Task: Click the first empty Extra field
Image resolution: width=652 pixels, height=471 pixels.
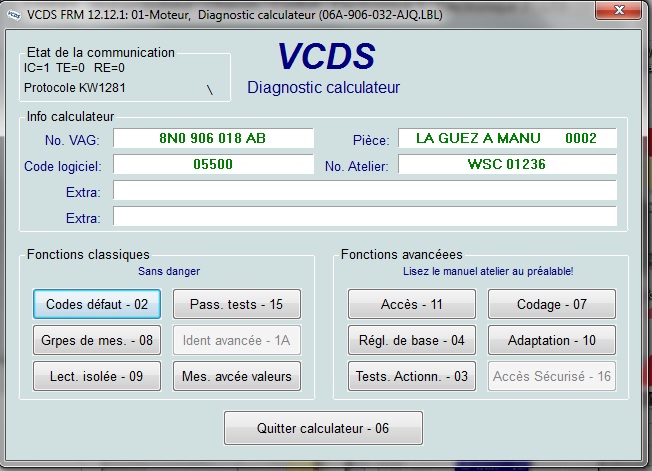Action: [x=365, y=190]
